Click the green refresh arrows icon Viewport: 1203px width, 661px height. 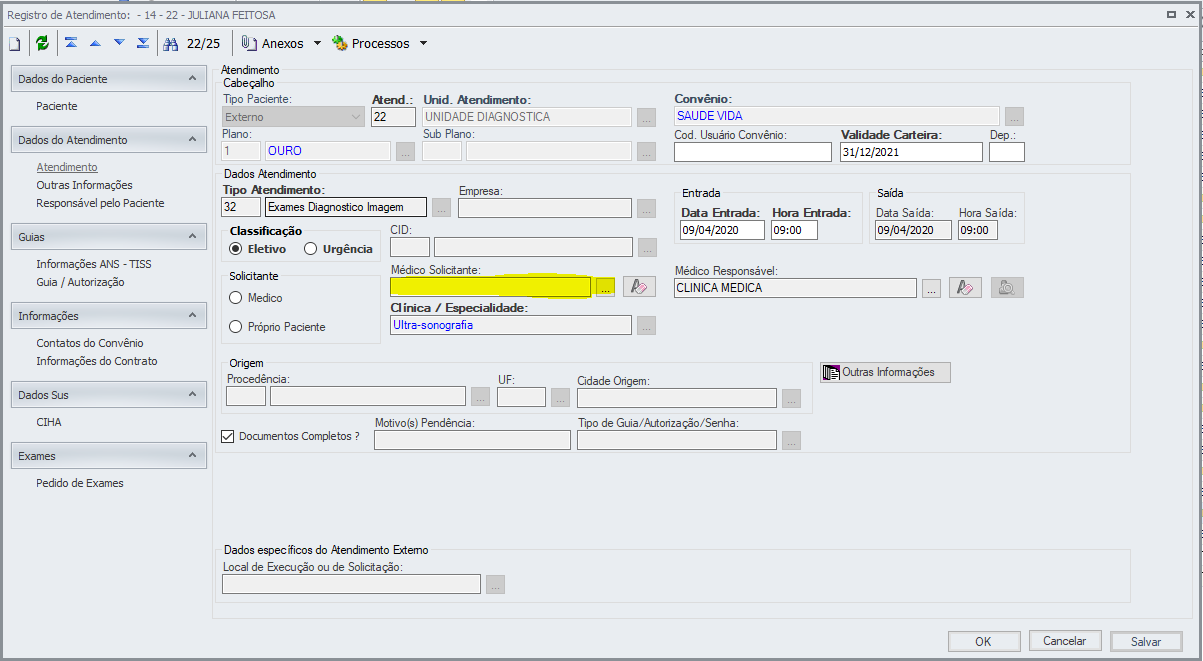pos(42,43)
